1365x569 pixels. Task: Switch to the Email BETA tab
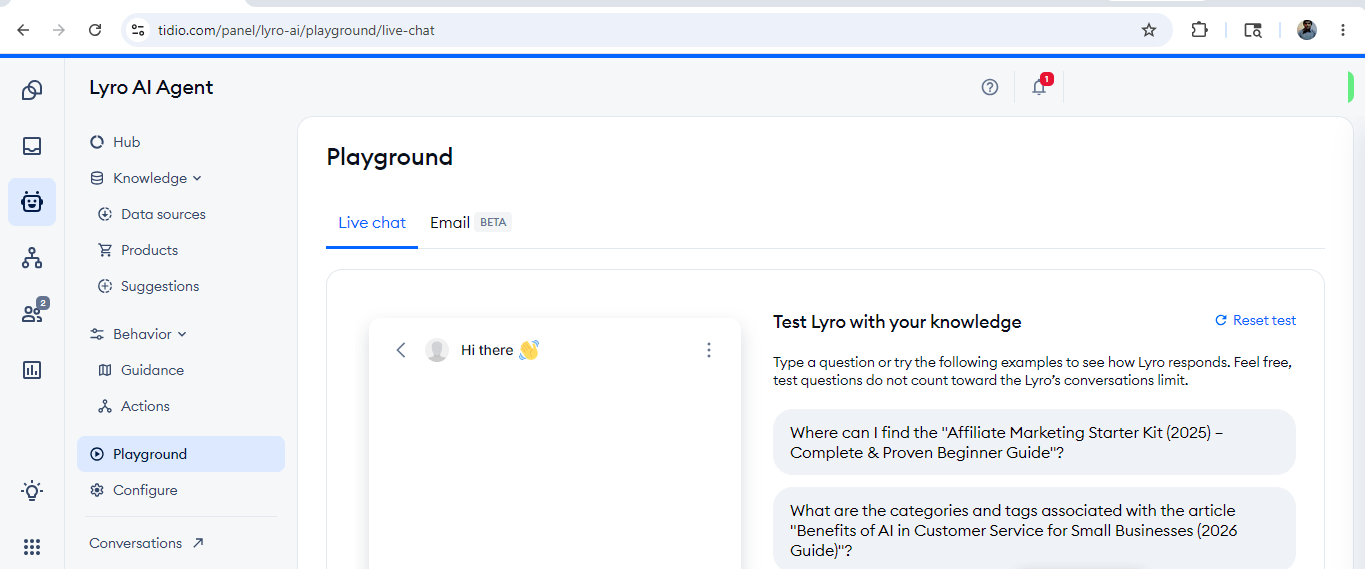pos(470,222)
